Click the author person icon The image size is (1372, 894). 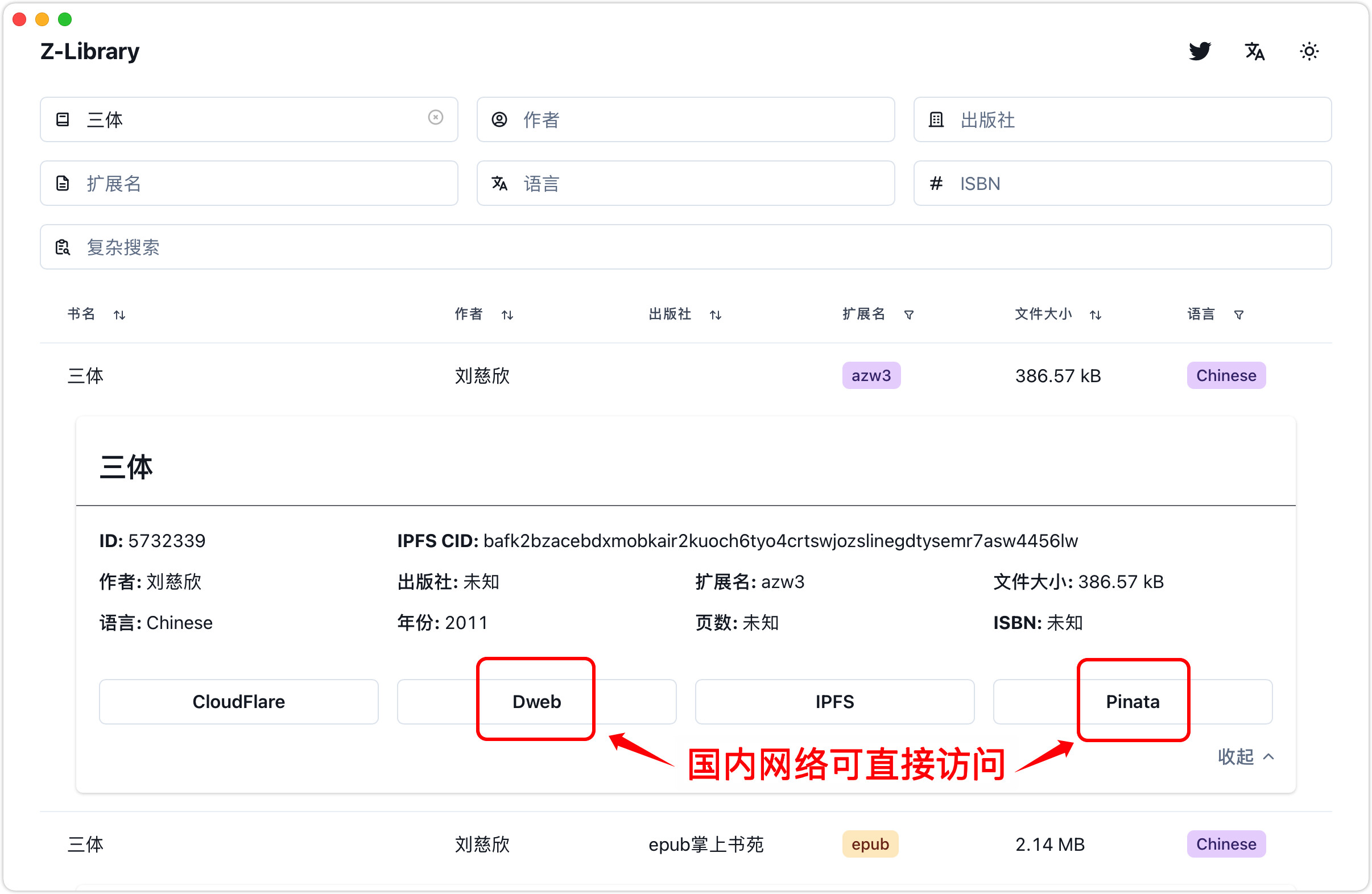pyautogui.click(x=499, y=119)
